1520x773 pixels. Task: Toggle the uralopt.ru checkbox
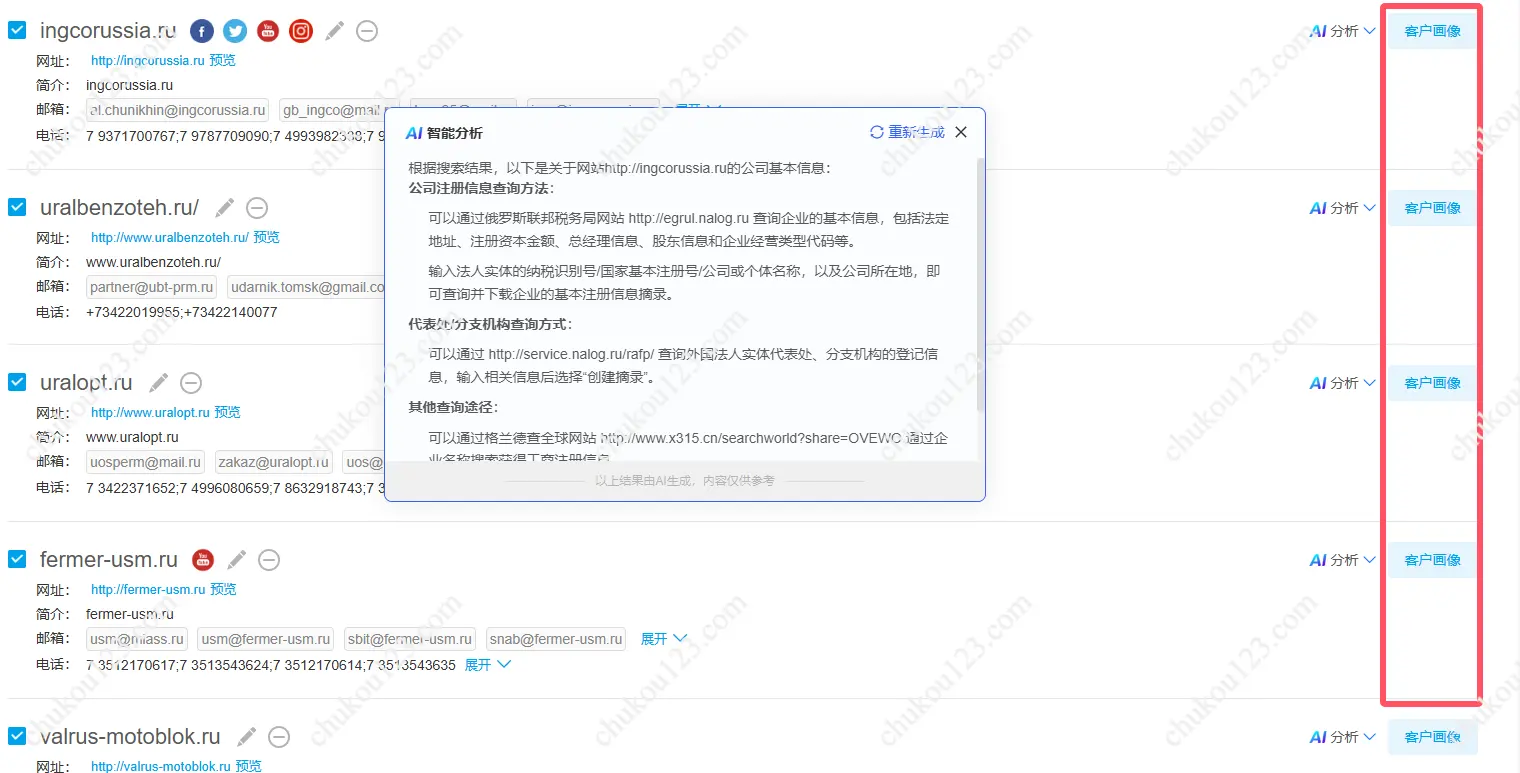click(17, 382)
